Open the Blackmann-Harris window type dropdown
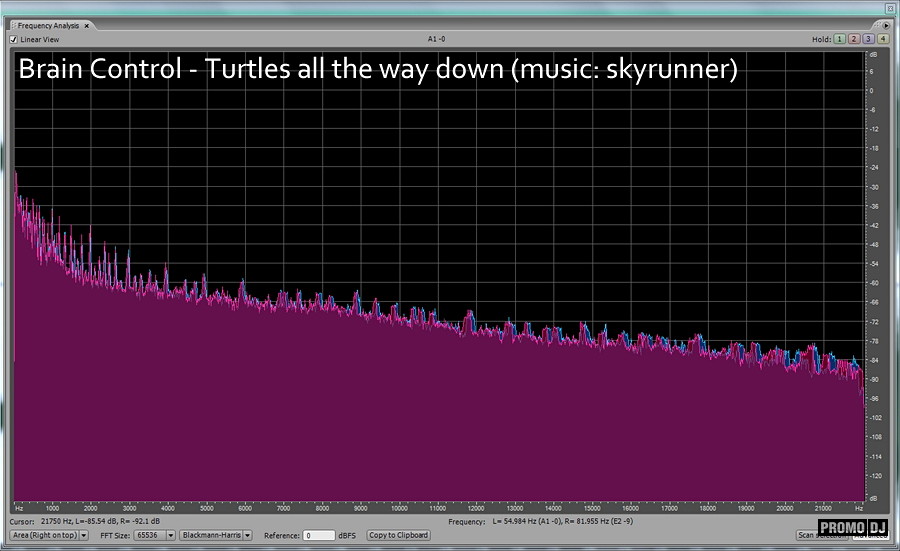900x551 pixels. [x=215, y=535]
